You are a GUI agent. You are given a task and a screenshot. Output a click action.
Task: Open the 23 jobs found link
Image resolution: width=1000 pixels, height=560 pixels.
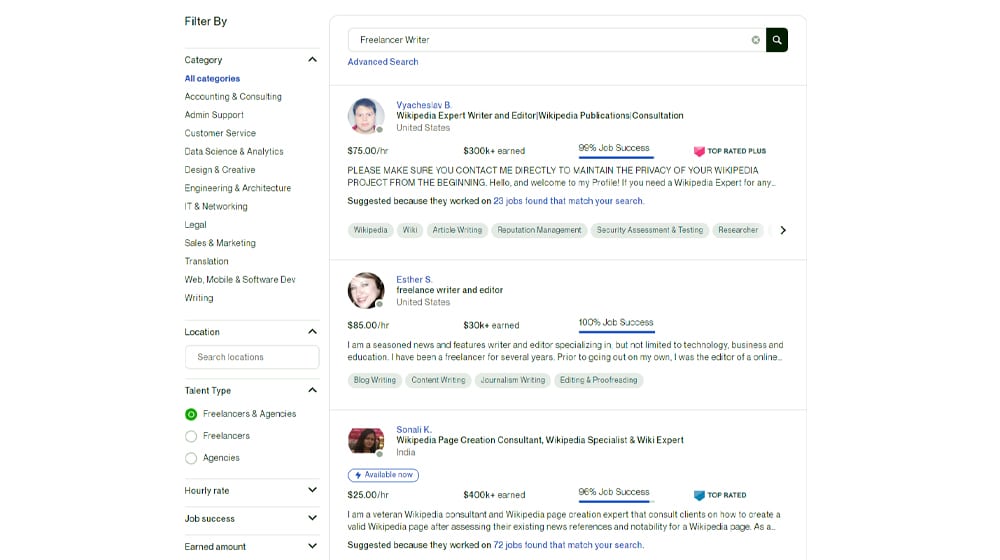568,201
